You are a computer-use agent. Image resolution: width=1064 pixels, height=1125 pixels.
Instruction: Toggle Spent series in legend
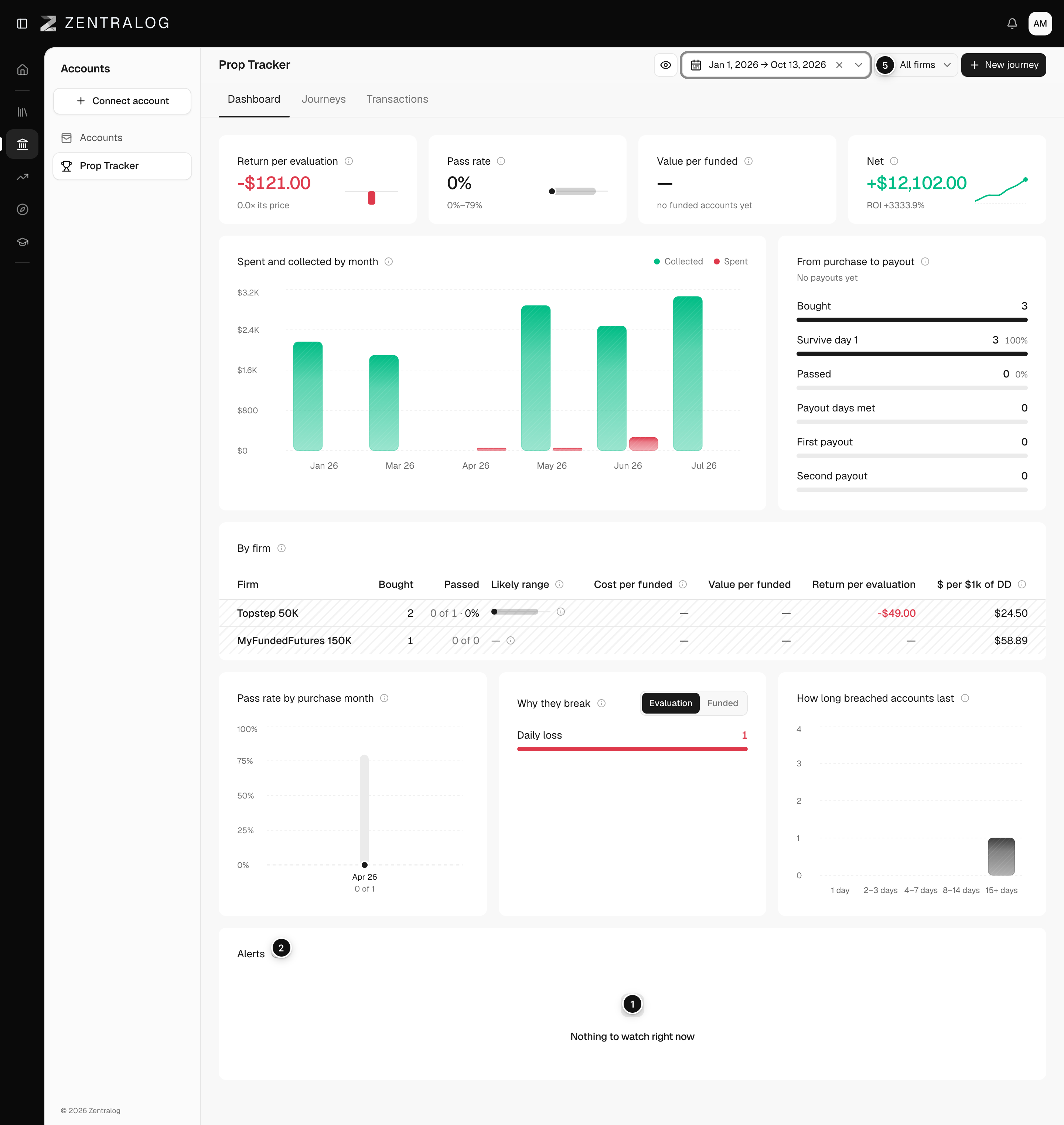(x=730, y=261)
